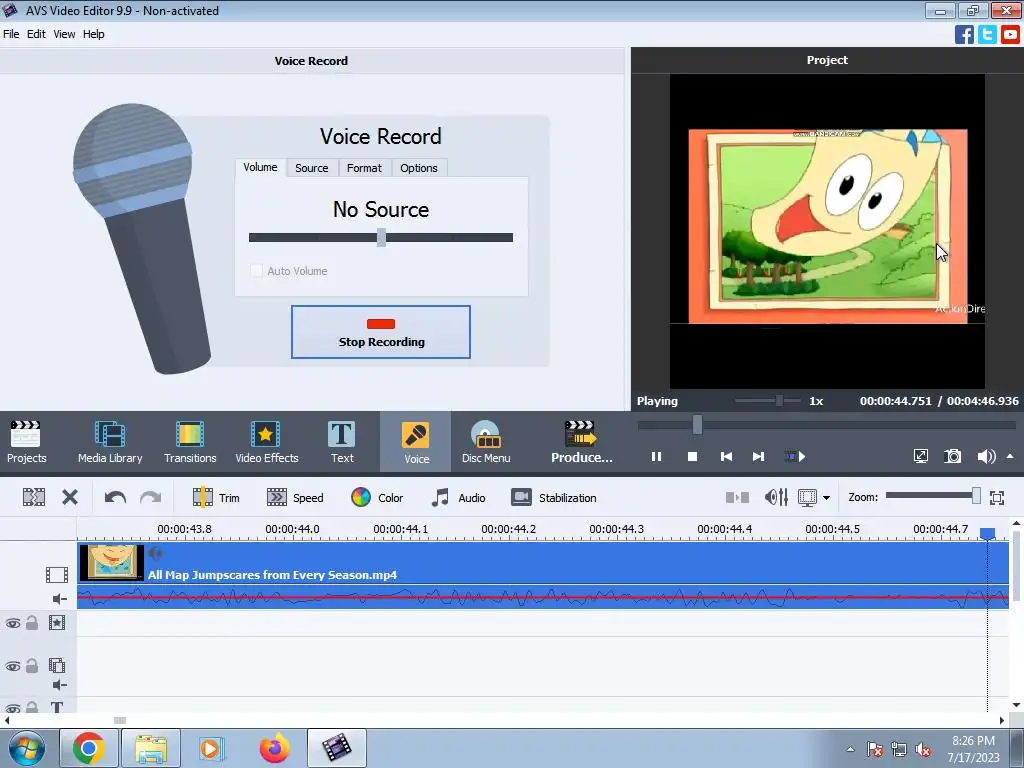Screen dimensions: 1024x768
Task: Open the Audio tool
Action: tap(458, 498)
